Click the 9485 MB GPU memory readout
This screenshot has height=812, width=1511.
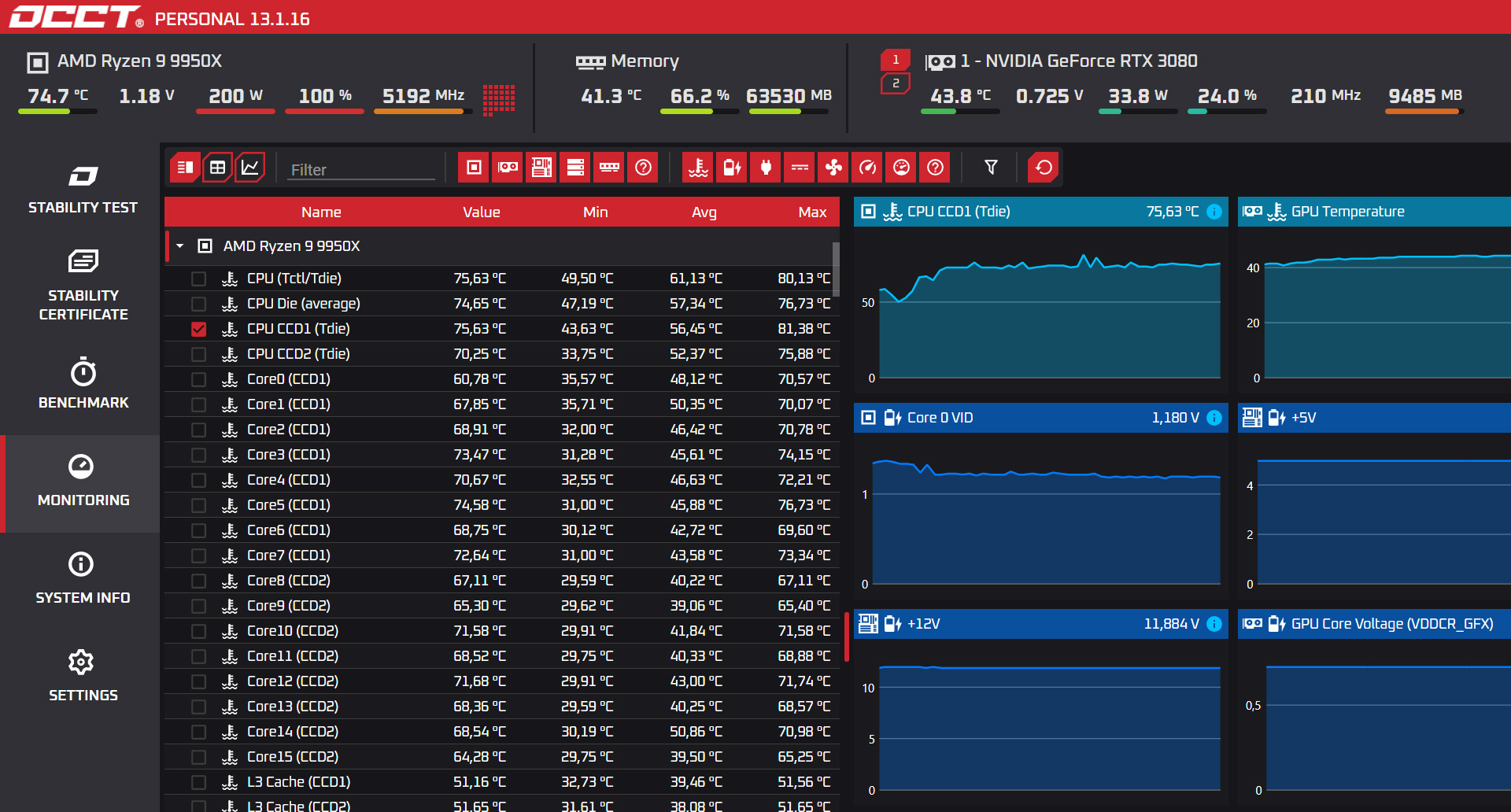[x=1424, y=96]
